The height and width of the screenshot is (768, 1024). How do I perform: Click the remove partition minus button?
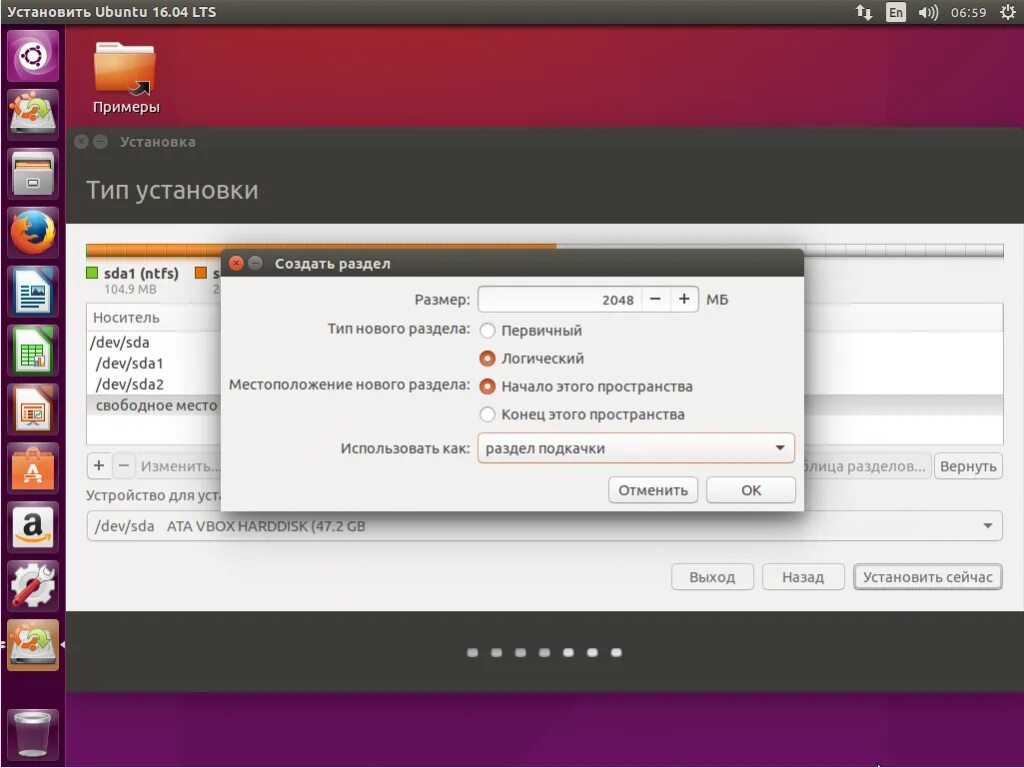tap(123, 466)
